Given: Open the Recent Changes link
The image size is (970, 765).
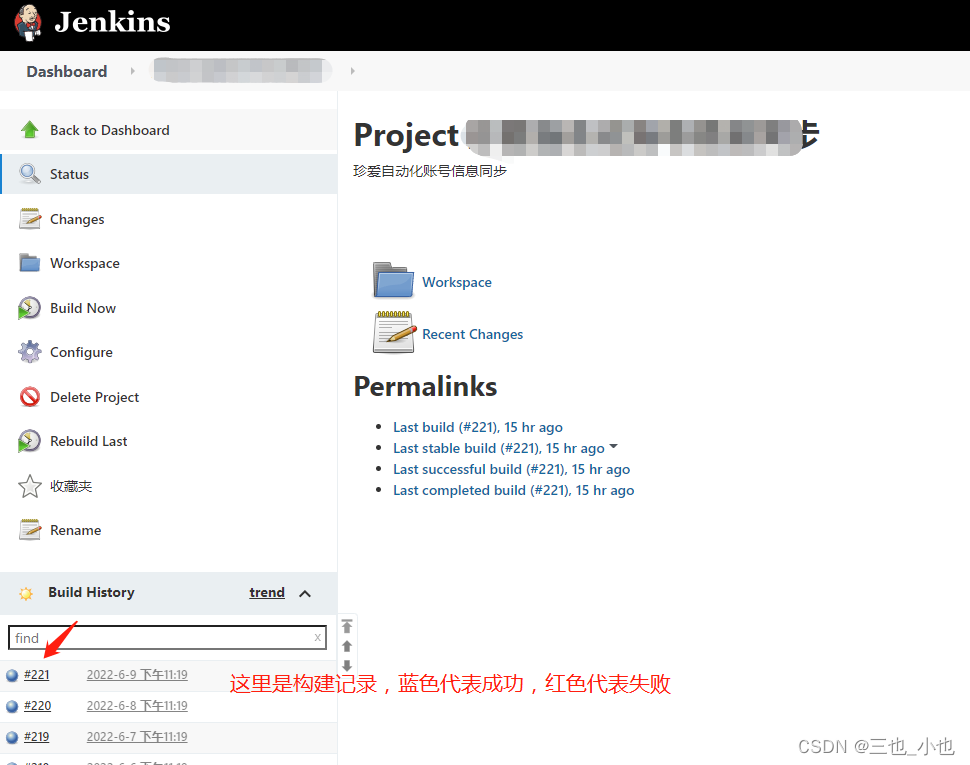Looking at the screenshot, I should pos(473,334).
